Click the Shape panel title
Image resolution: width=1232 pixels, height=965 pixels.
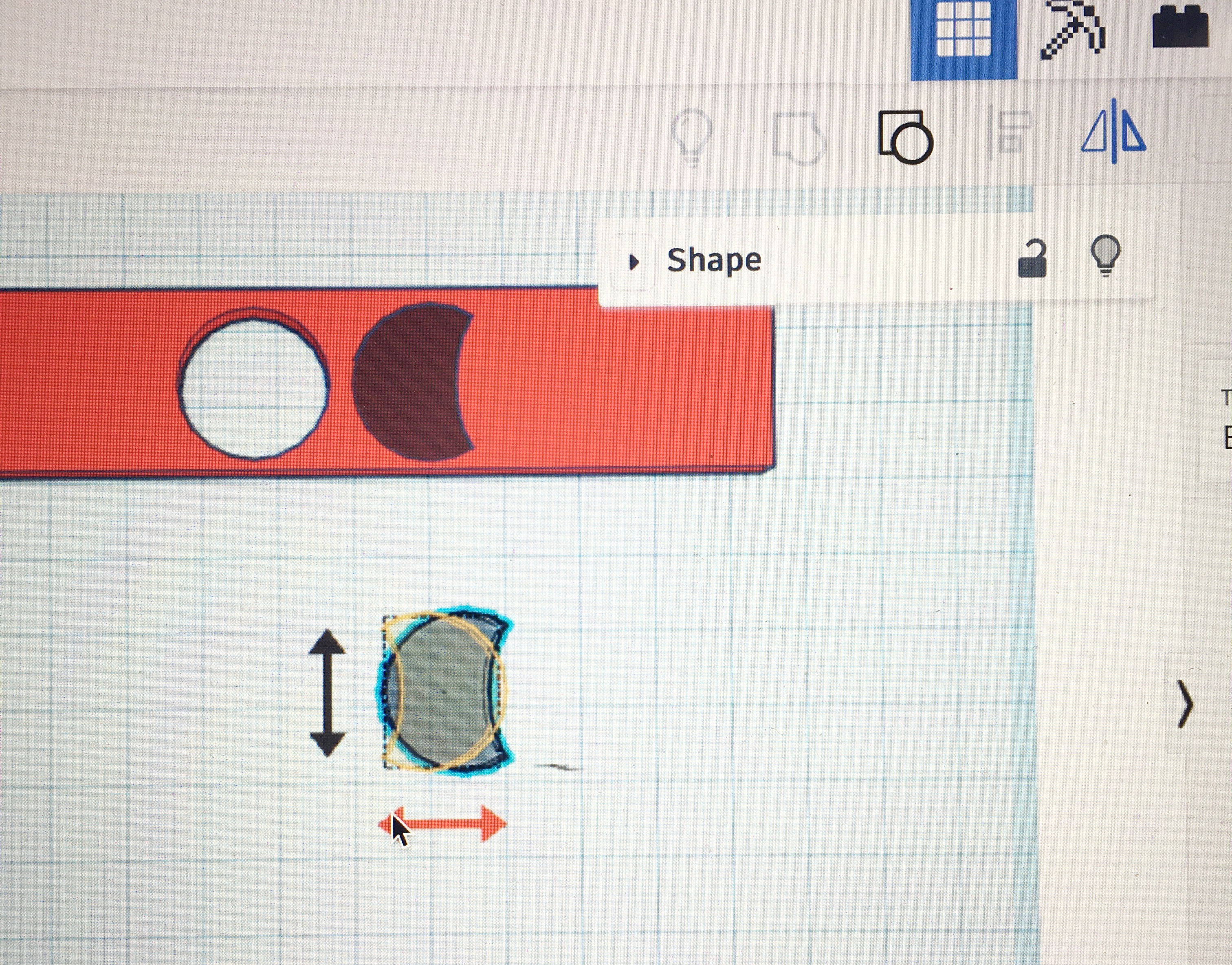coord(714,261)
